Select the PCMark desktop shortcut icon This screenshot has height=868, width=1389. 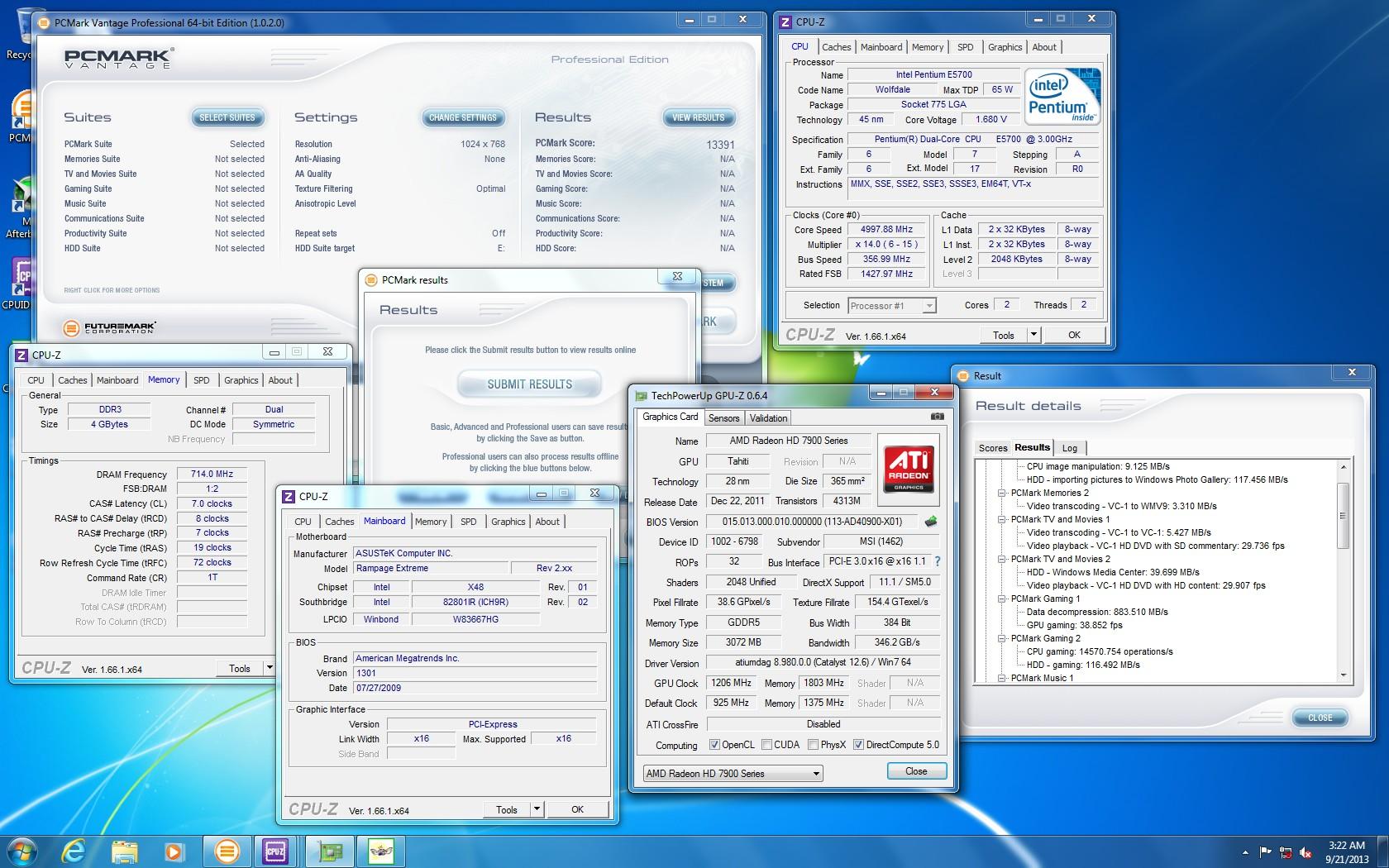click(20, 116)
